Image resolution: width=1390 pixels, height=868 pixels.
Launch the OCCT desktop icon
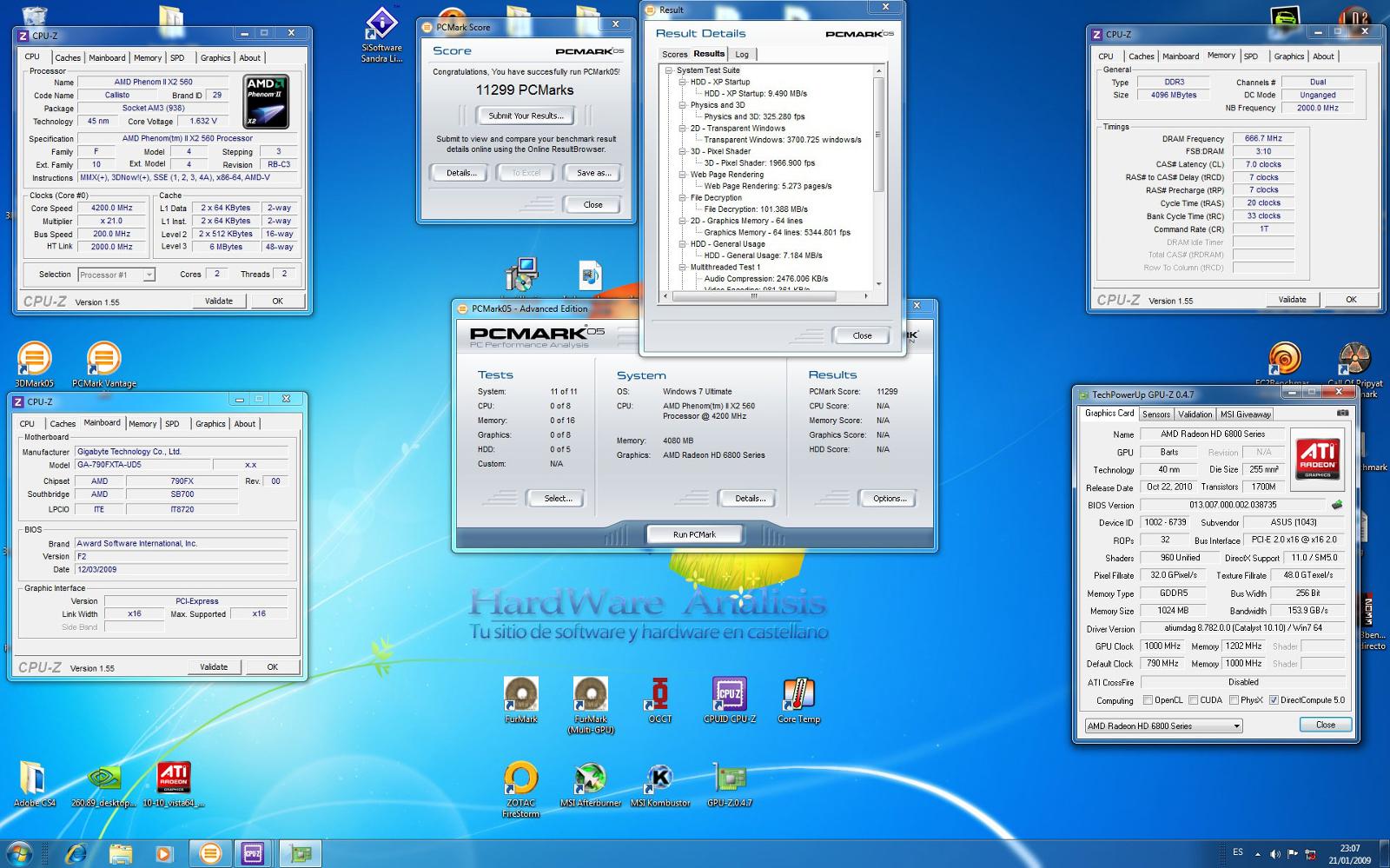[660, 699]
